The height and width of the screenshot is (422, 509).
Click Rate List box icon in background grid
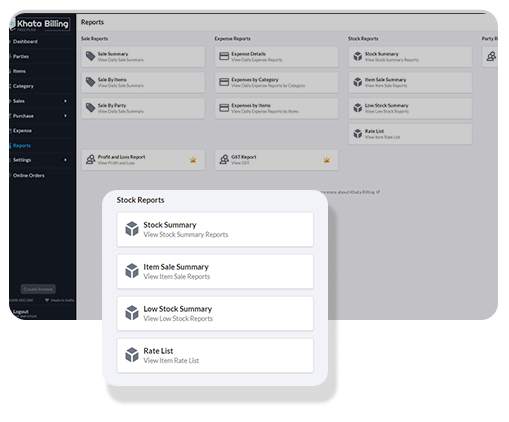[358, 133]
